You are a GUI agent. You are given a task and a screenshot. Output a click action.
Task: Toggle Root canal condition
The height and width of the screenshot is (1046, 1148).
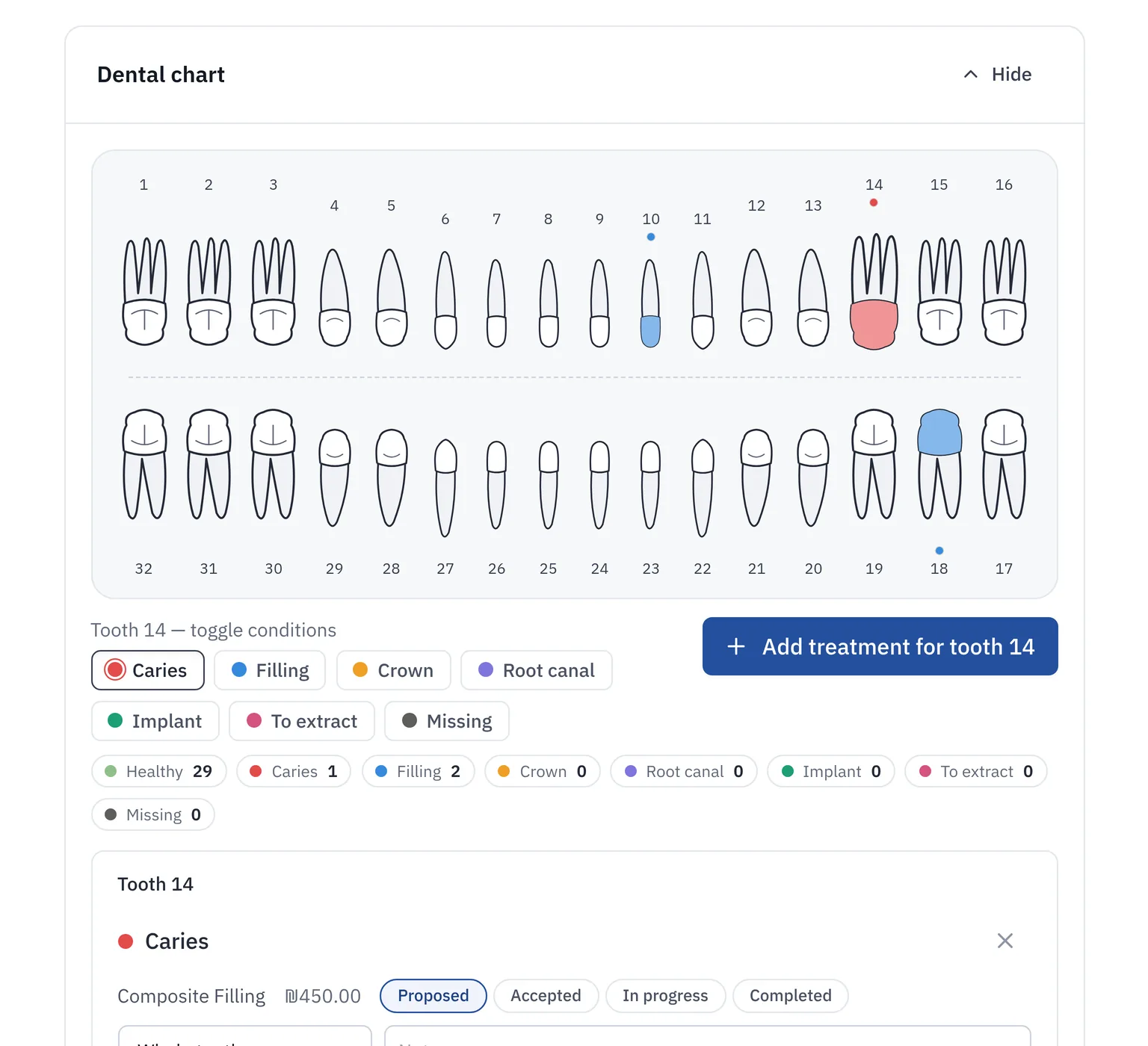[x=537, y=670]
